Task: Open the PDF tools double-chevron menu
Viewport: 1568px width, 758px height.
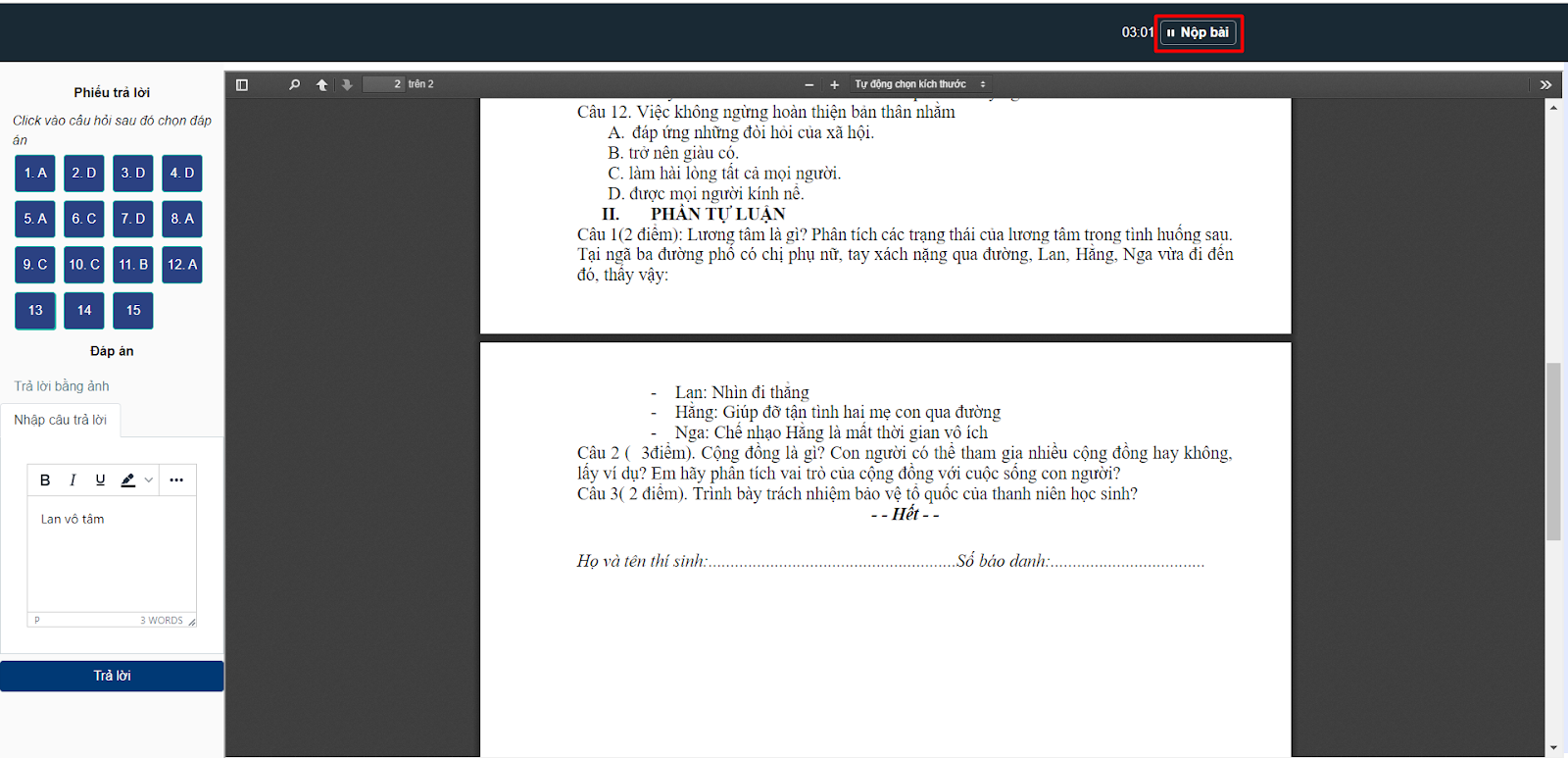Action: pos(1545,85)
